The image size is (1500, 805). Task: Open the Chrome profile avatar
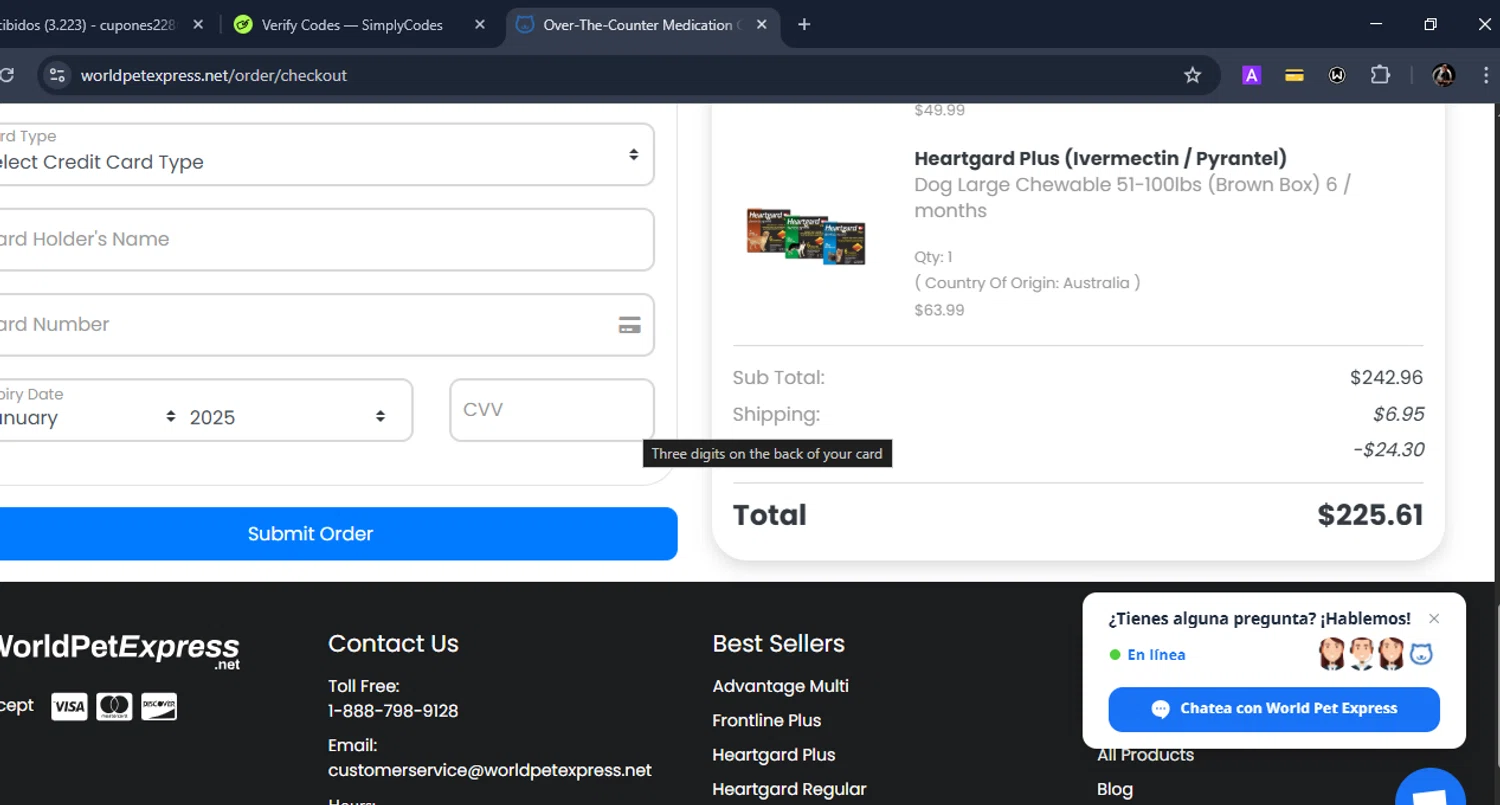pos(1443,75)
